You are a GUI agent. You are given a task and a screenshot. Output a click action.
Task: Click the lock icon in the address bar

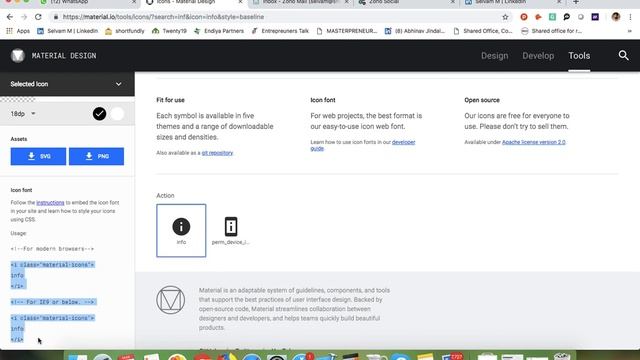56,17
